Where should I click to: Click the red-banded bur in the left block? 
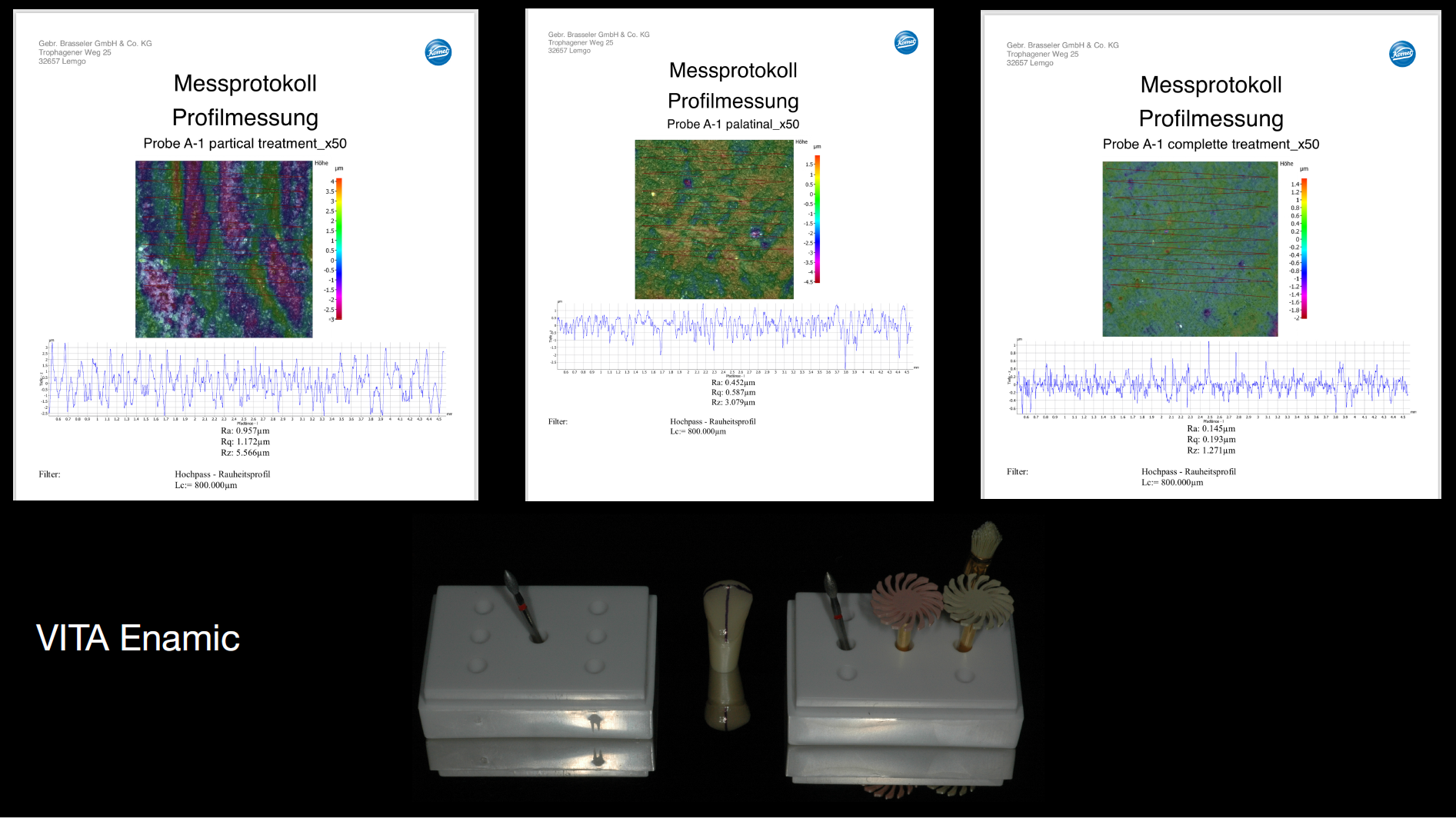[x=521, y=605]
